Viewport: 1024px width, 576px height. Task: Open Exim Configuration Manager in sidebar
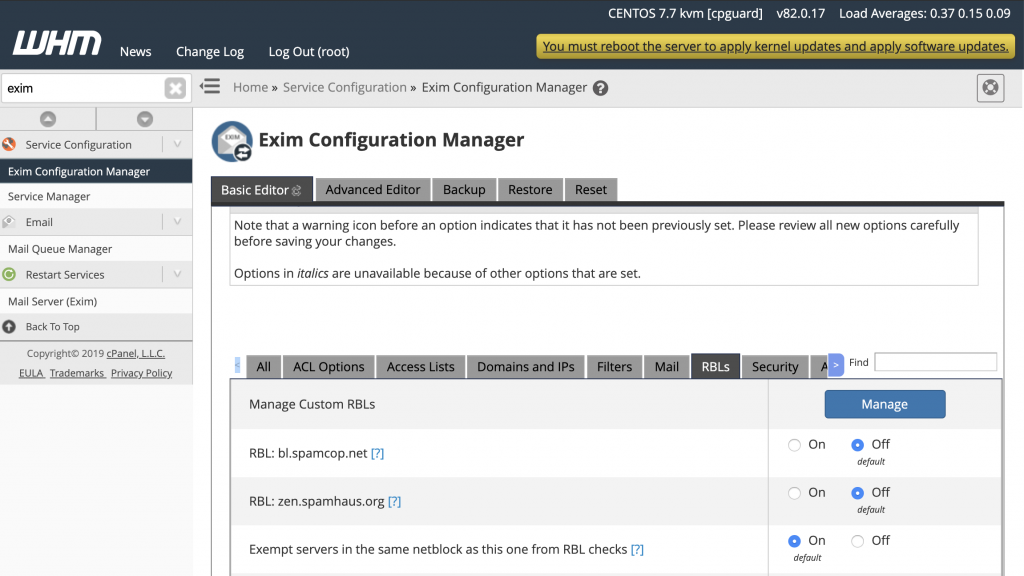[96, 171]
